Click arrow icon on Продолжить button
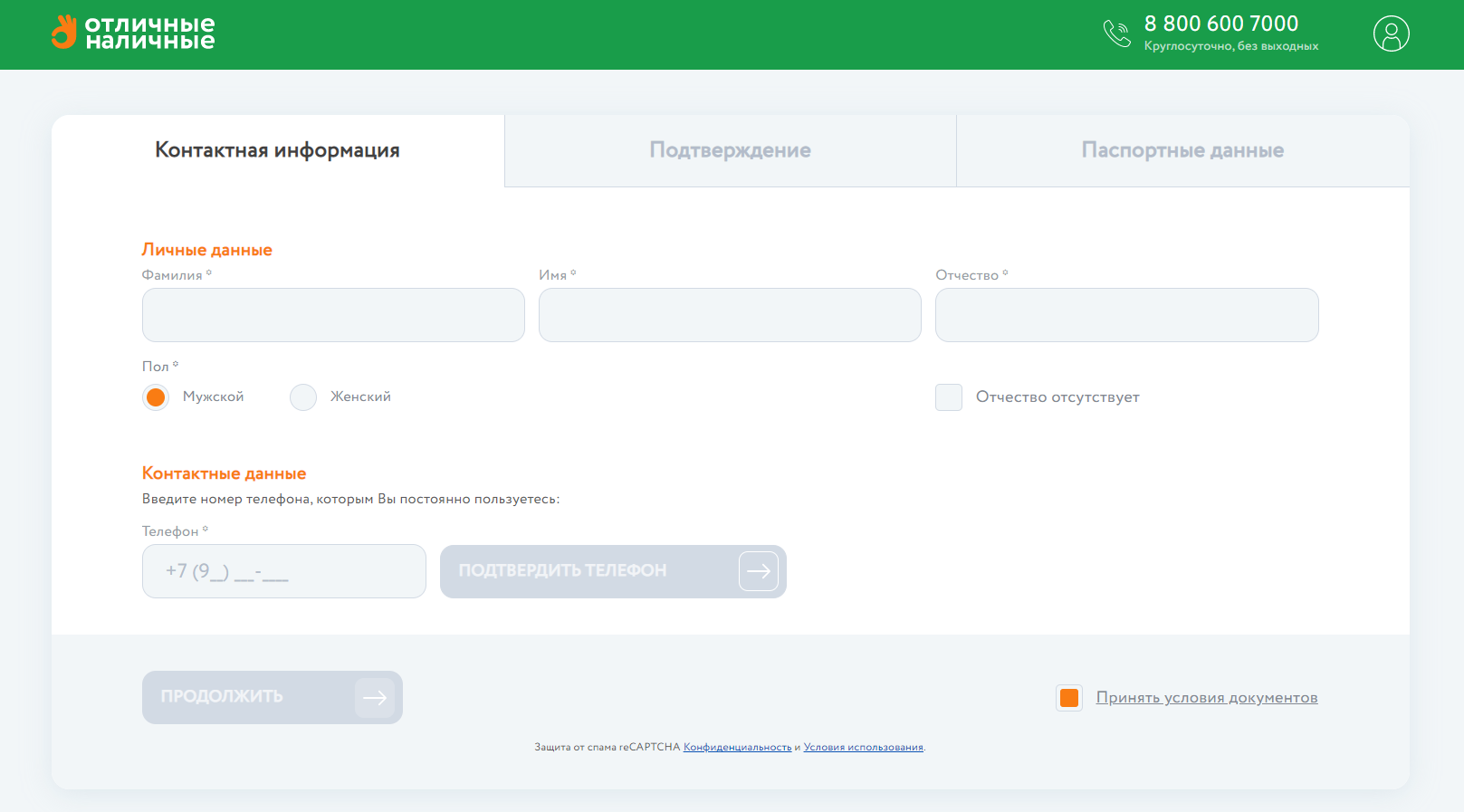This screenshot has width=1464, height=812. [x=375, y=698]
